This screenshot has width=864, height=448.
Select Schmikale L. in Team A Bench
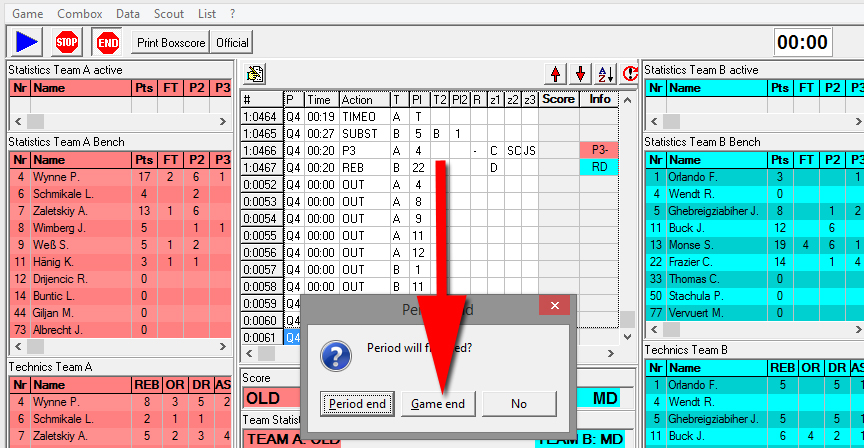click(120, 194)
